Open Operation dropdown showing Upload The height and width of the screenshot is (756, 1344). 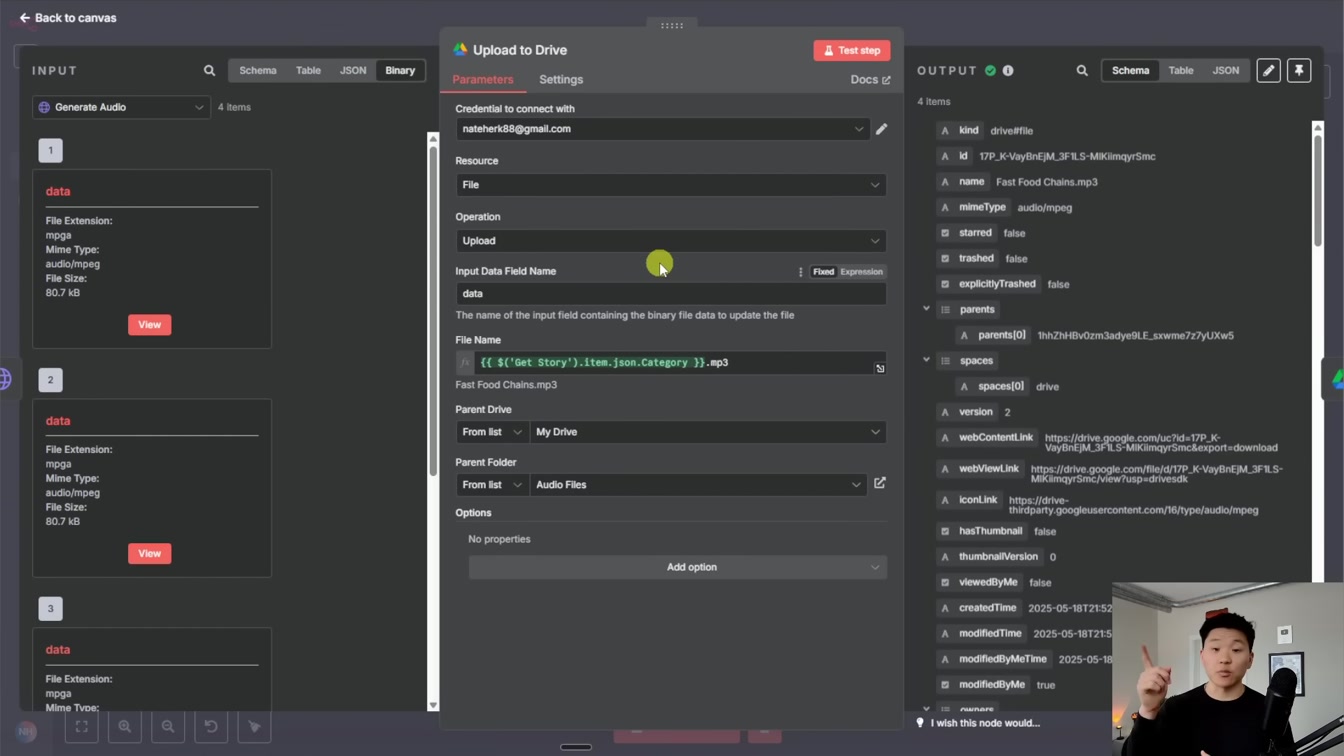(671, 241)
